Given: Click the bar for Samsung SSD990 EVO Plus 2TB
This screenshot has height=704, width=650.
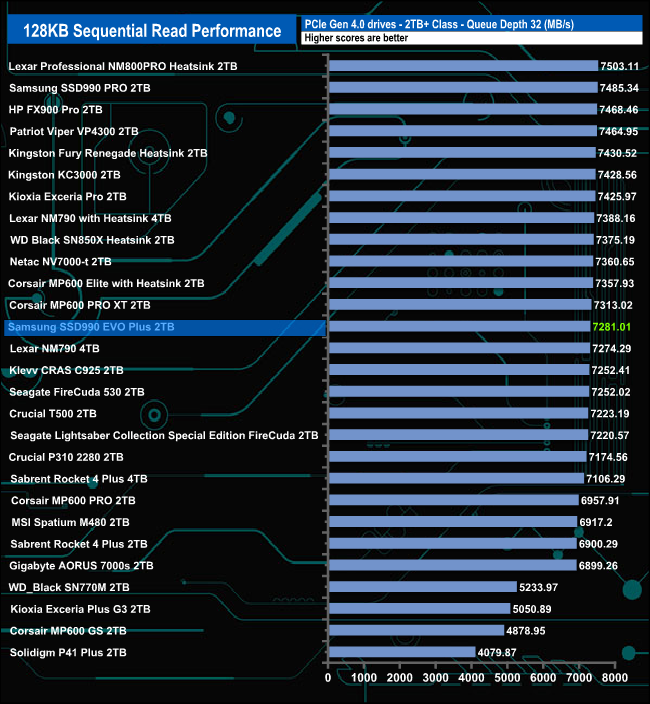Looking at the screenshot, I should (x=460, y=326).
